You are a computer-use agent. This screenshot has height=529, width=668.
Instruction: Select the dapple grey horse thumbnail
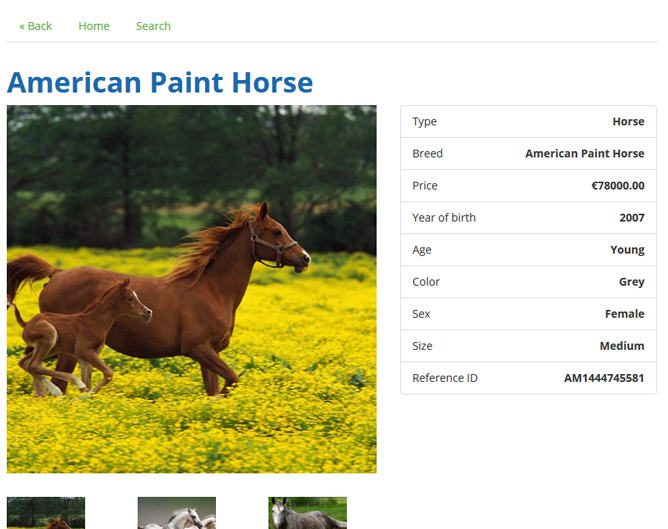308,513
